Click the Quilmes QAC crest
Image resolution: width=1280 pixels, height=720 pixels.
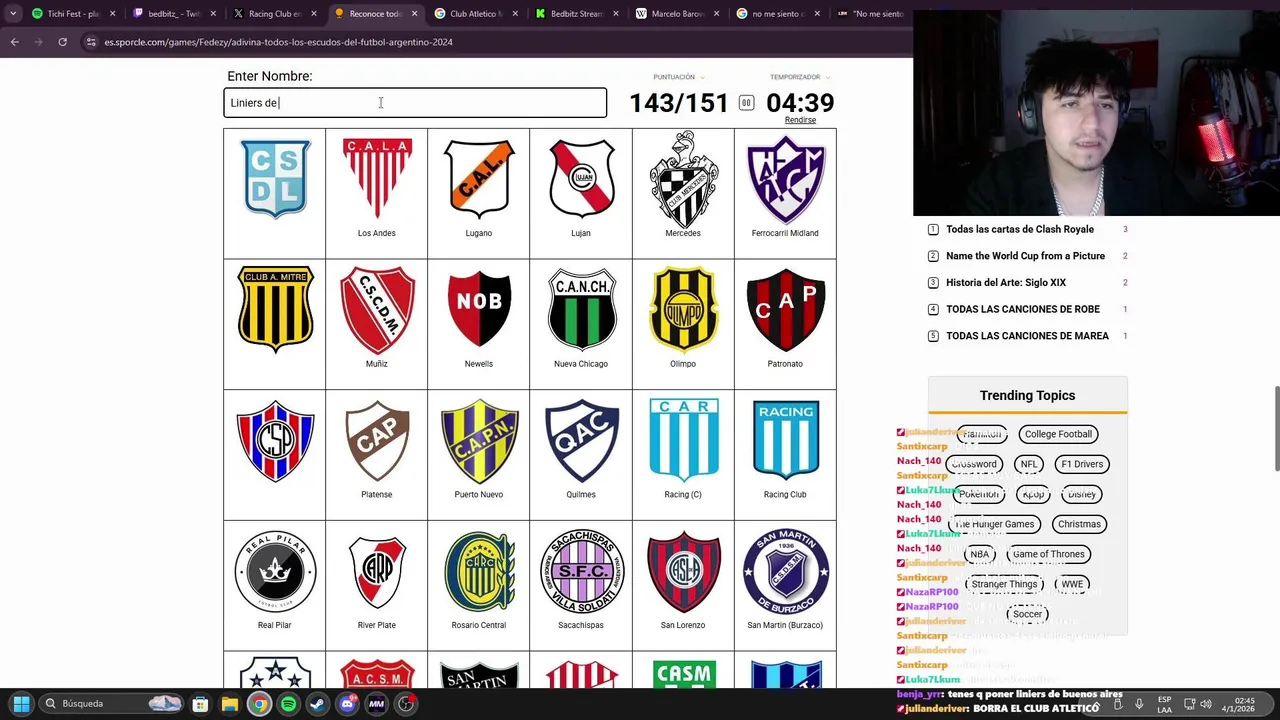coord(581,440)
